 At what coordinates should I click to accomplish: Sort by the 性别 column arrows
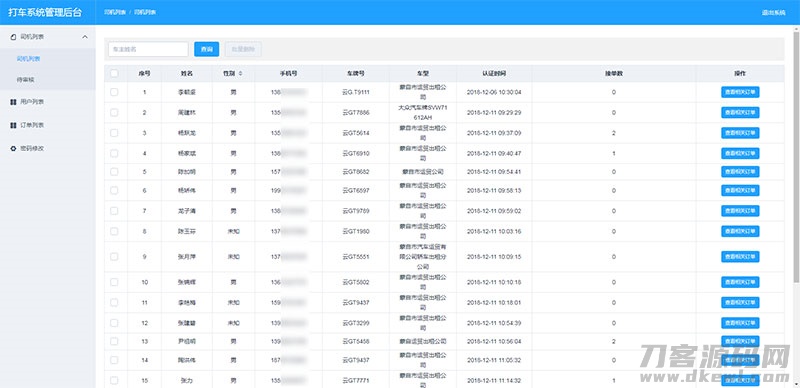pos(240,74)
